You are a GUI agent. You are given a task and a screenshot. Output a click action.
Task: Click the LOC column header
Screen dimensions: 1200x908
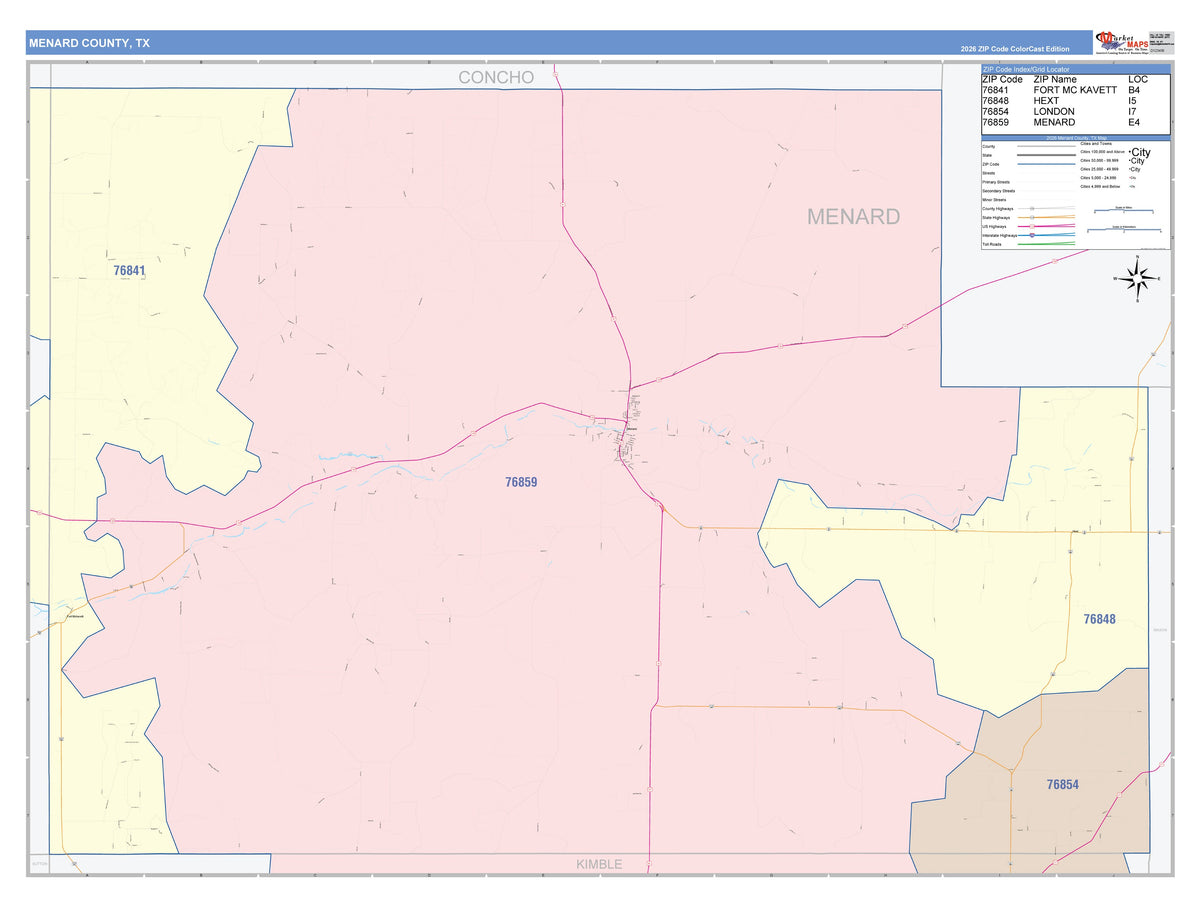click(1138, 79)
